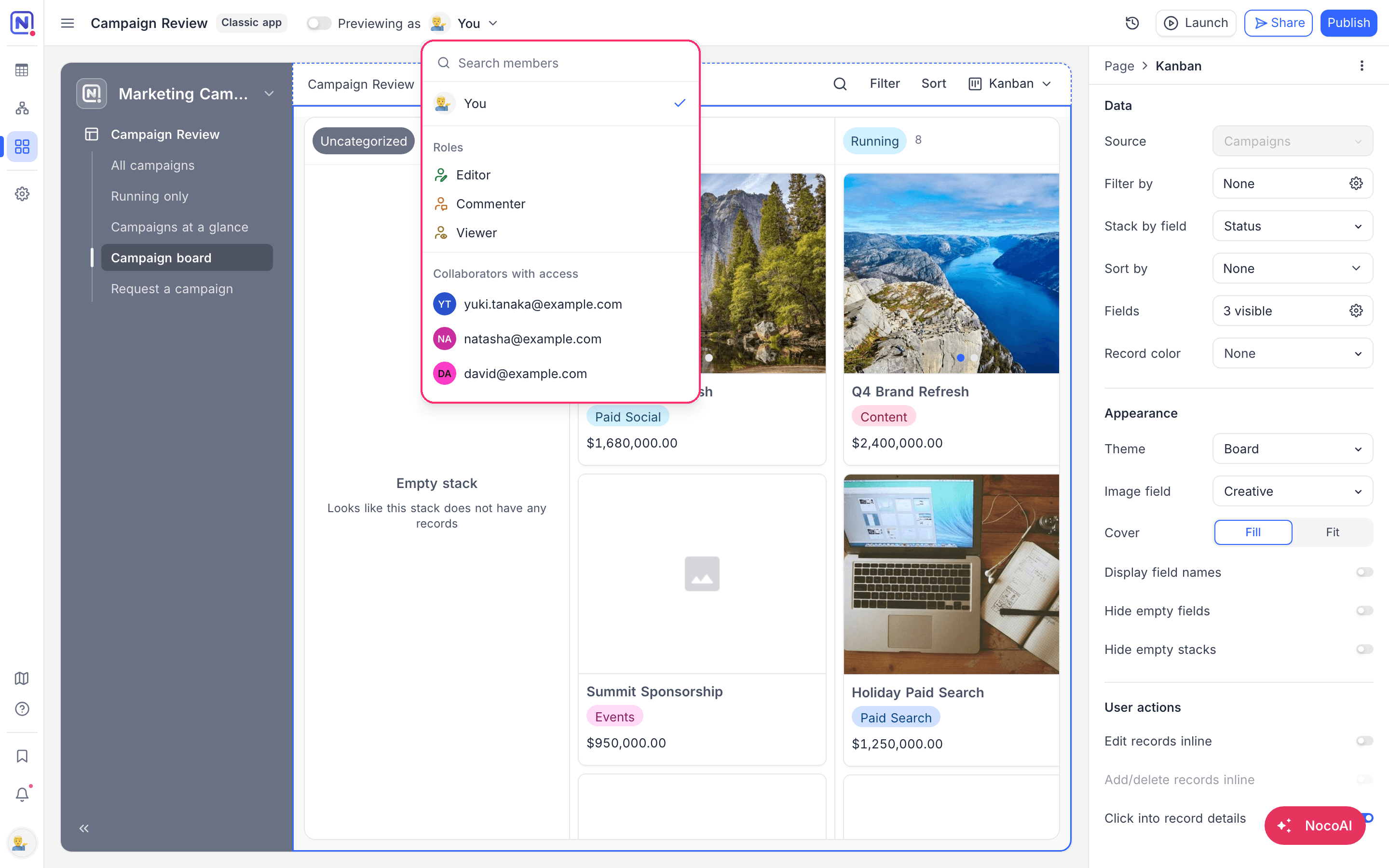Collapse the sidebar with double chevron icon

pos(84,828)
